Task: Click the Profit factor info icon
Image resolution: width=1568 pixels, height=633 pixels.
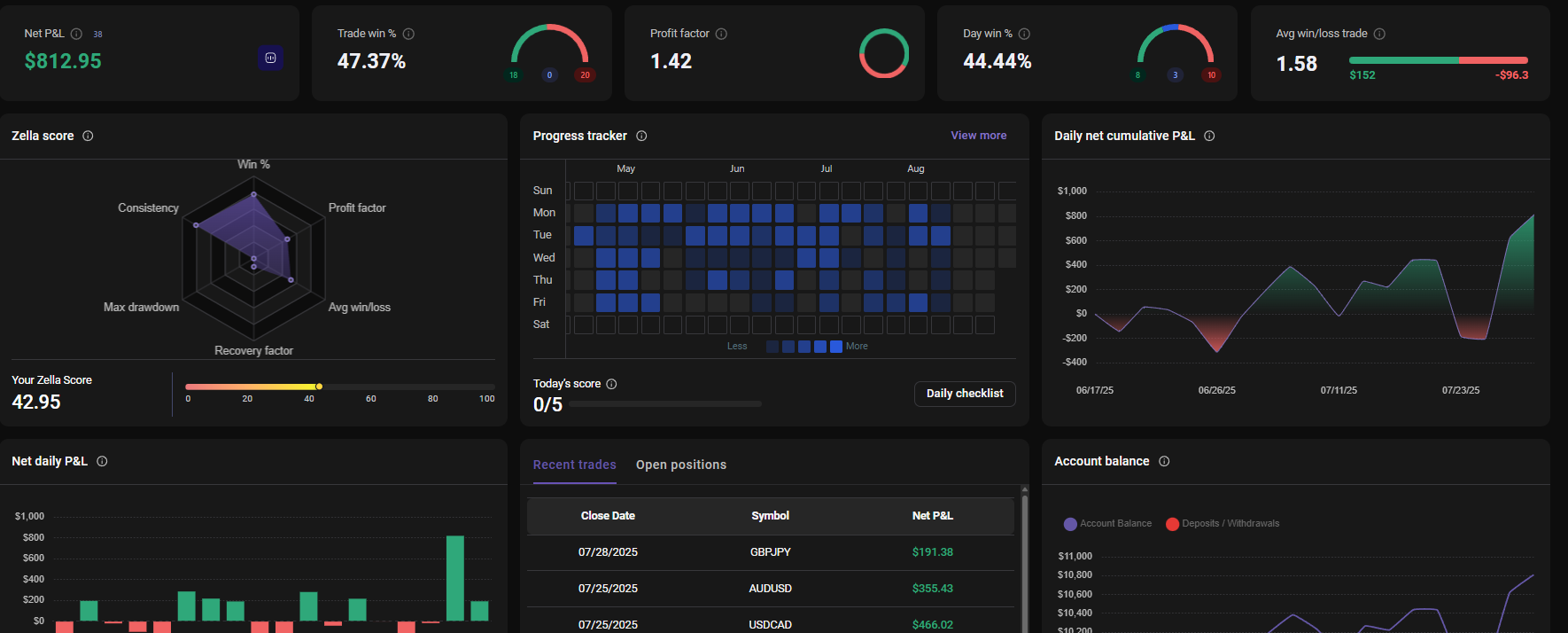Action: click(721, 34)
